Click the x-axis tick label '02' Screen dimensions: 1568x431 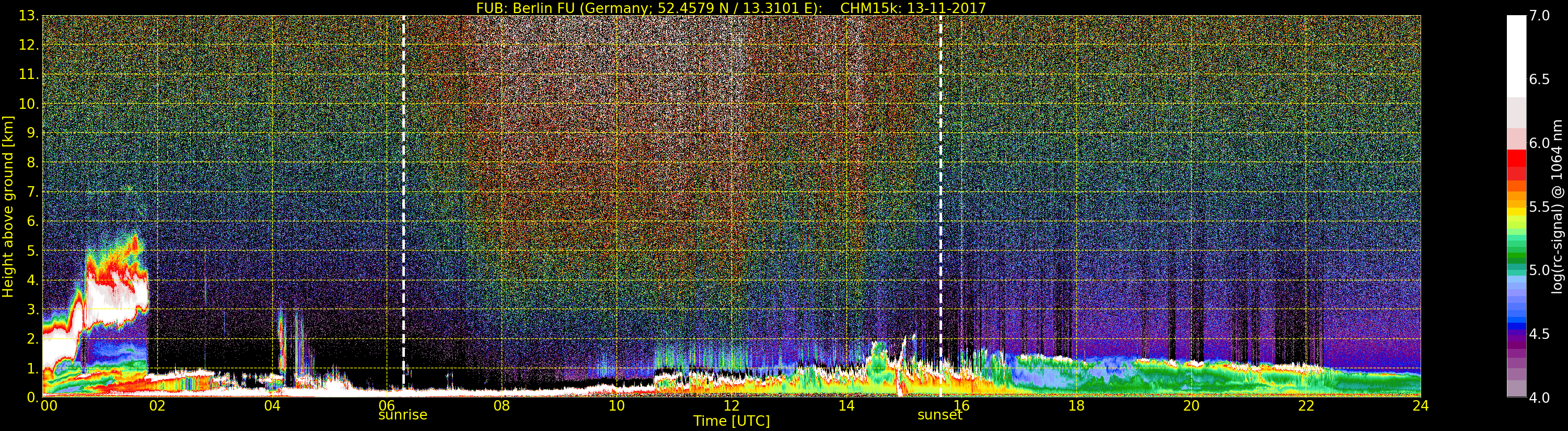(157, 406)
